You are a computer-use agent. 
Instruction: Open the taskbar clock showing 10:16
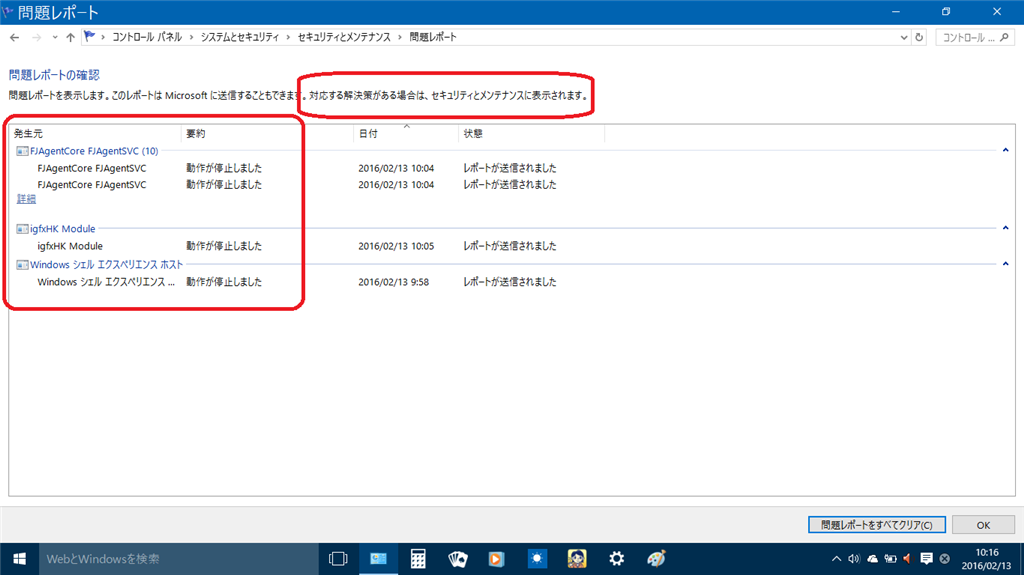pyautogui.click(x=987, y=559)
